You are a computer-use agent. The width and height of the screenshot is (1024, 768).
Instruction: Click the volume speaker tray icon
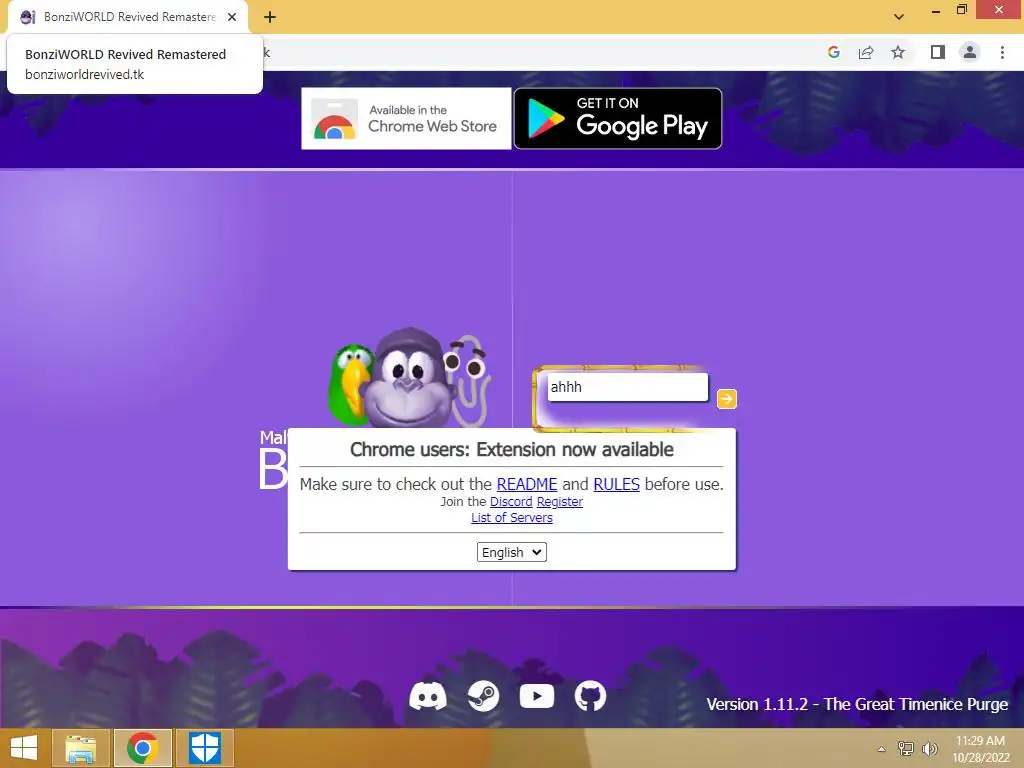[x=929, y=748]
